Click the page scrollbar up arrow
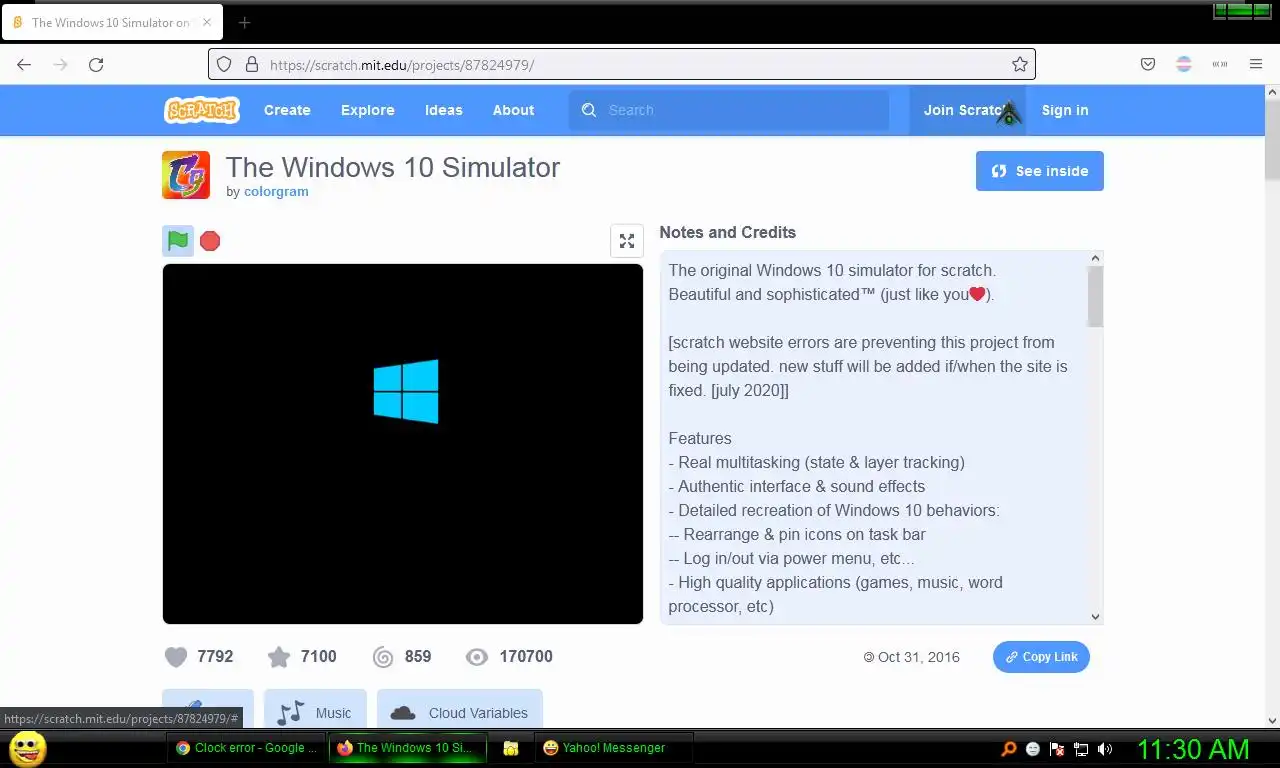Image resolution: width=1280 pixels, height=768 pixels. 1272,92
